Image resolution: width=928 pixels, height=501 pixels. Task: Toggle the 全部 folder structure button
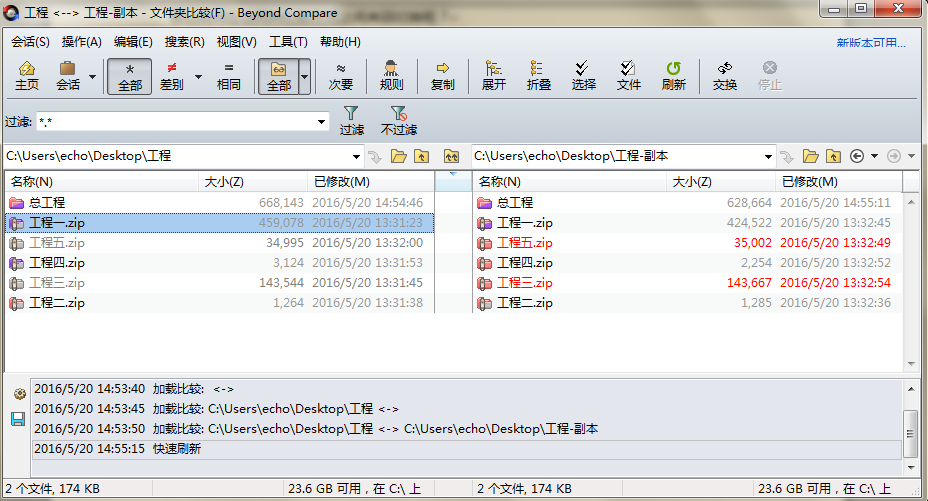click(x=278, y=76)
